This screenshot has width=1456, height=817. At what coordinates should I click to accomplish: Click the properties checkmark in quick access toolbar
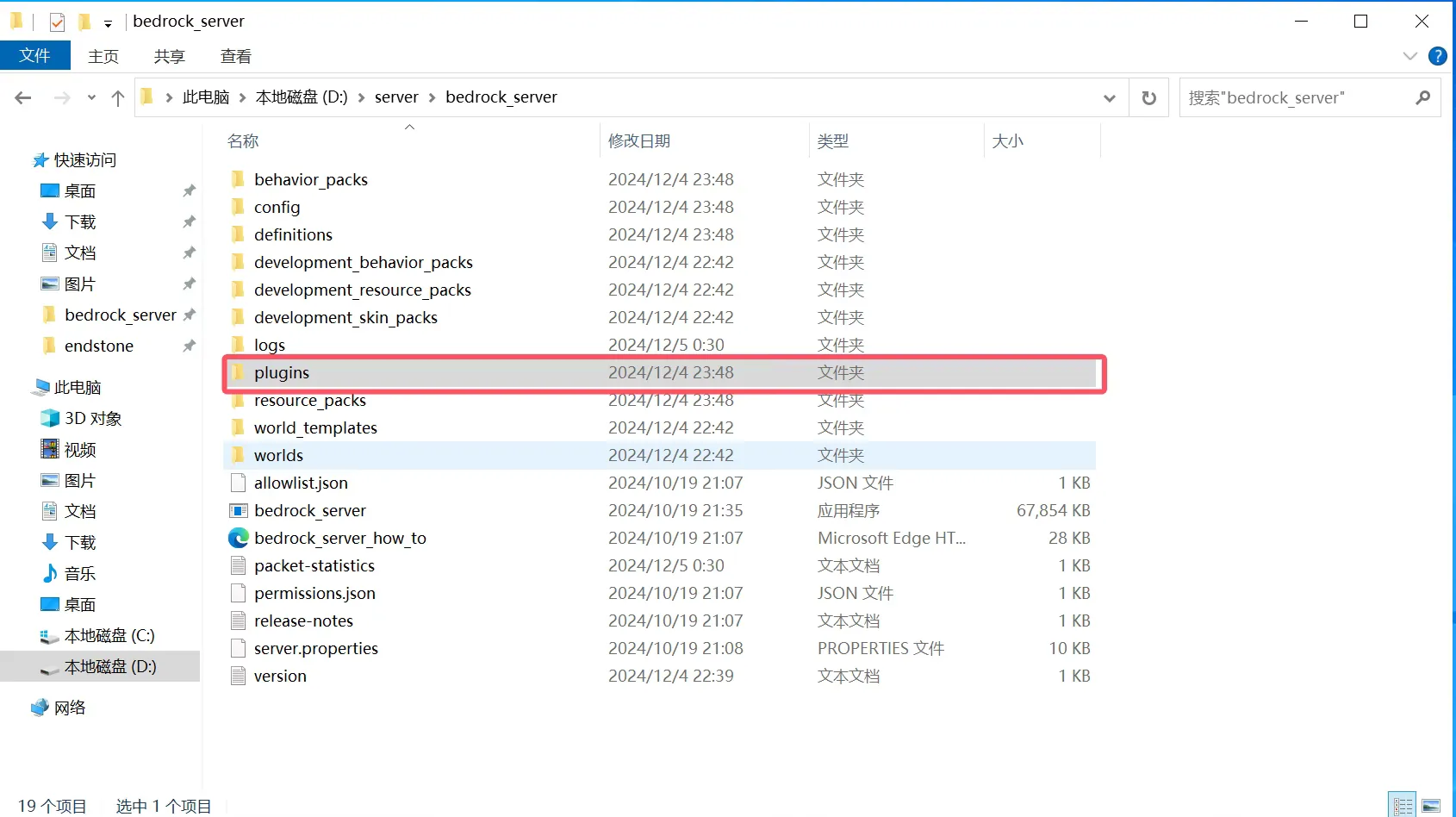tap(57, 22)
